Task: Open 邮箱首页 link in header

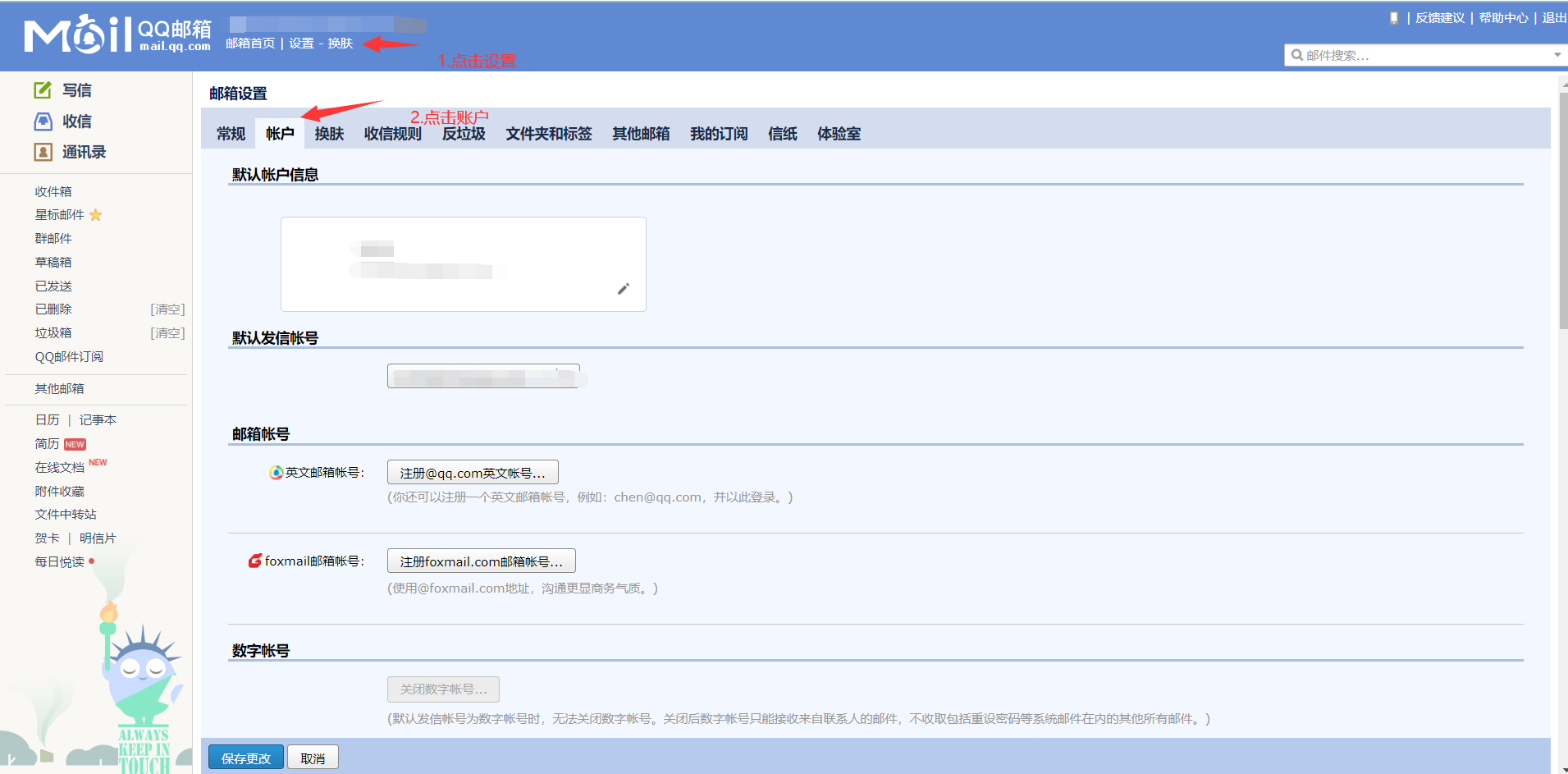Action: tap(250, 44)
